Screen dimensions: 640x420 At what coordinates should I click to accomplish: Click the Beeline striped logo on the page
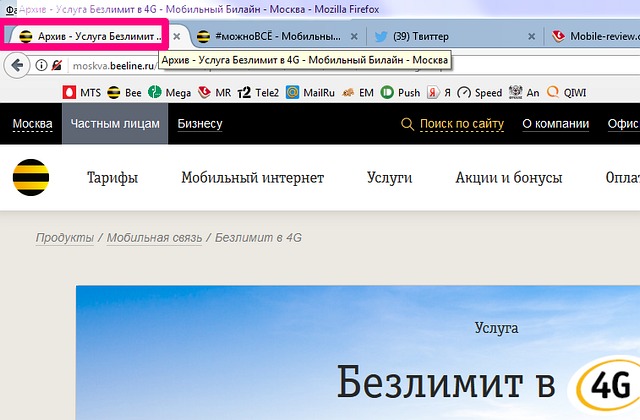point(31,177)
